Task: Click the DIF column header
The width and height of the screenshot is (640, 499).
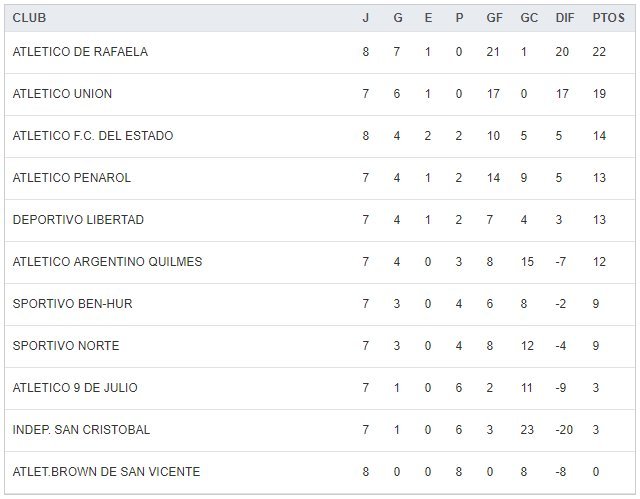Action: 564,18
